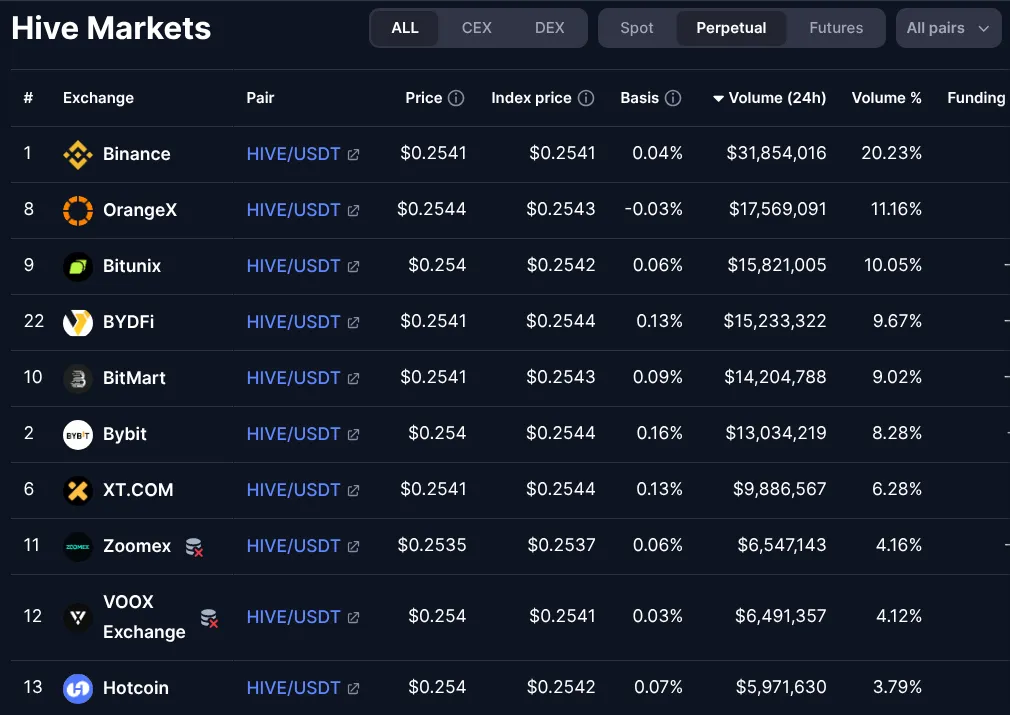Open Bybit HIVE/USDT pair link
Screen dimensions: 1010x715
[293, 435]
